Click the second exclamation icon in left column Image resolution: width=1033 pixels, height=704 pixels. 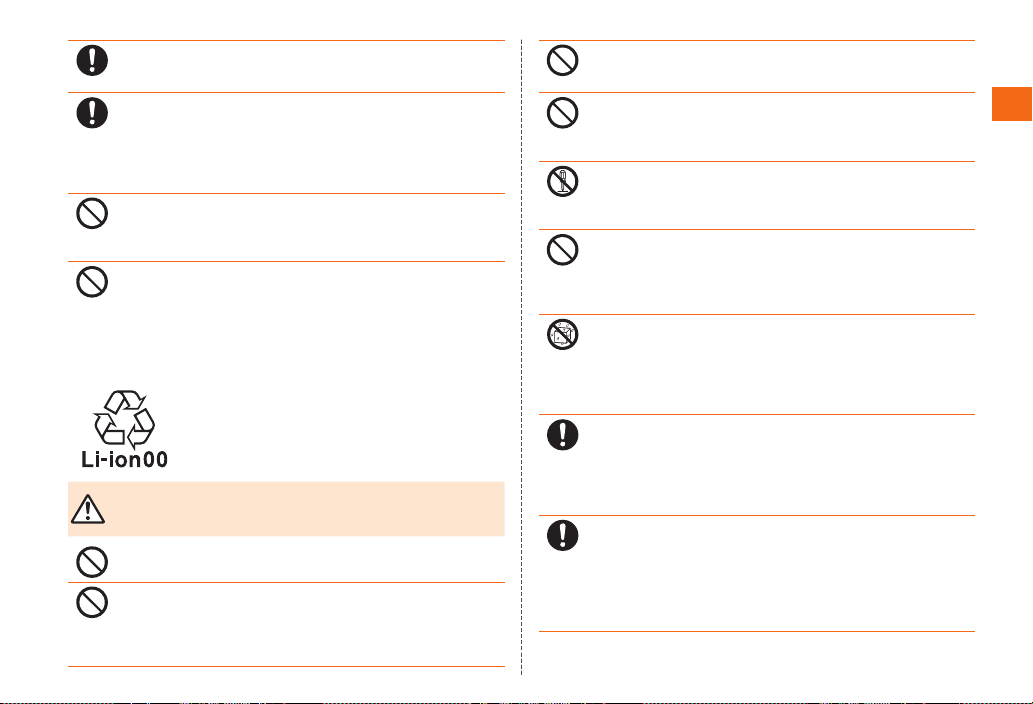point(92,113)
